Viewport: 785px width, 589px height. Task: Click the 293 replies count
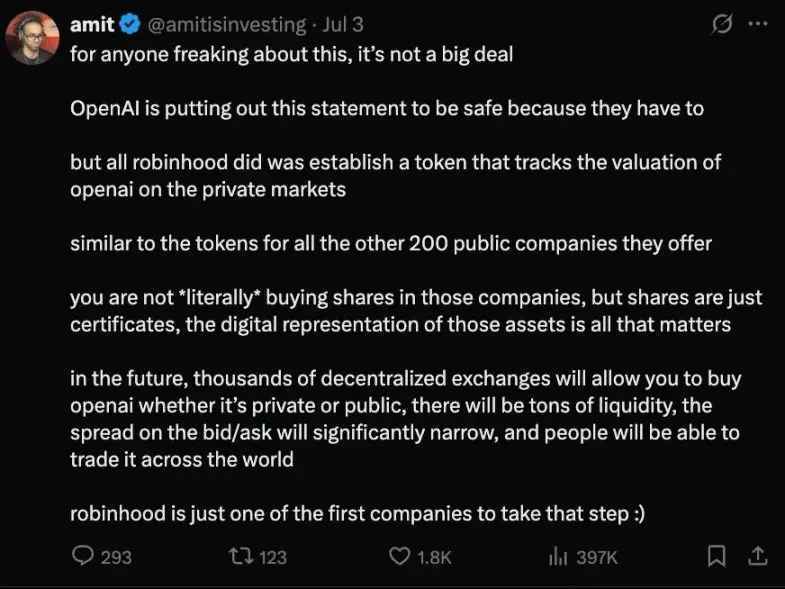[116, 557]
